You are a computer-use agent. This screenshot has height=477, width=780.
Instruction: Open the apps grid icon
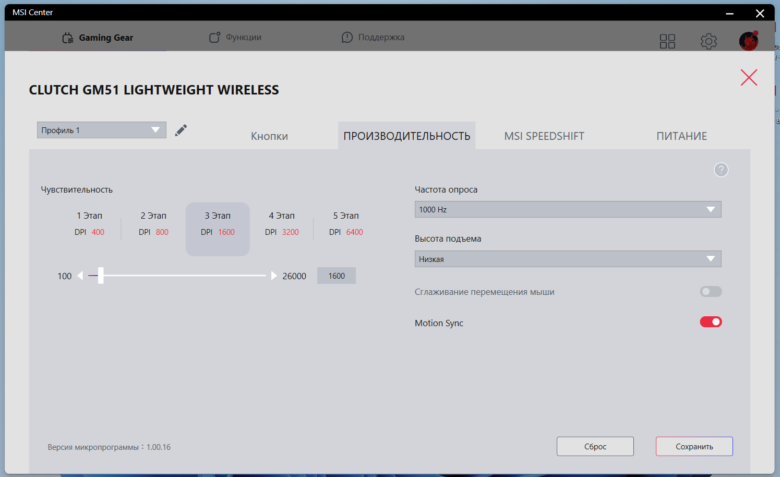click(x=667, y=41)
